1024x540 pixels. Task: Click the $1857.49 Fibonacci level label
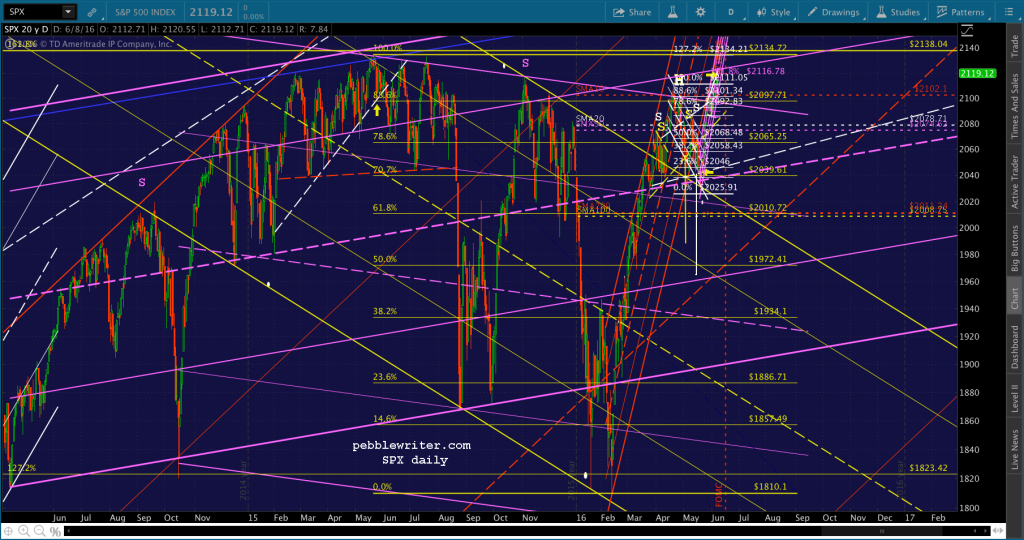(x=767, y=419)
